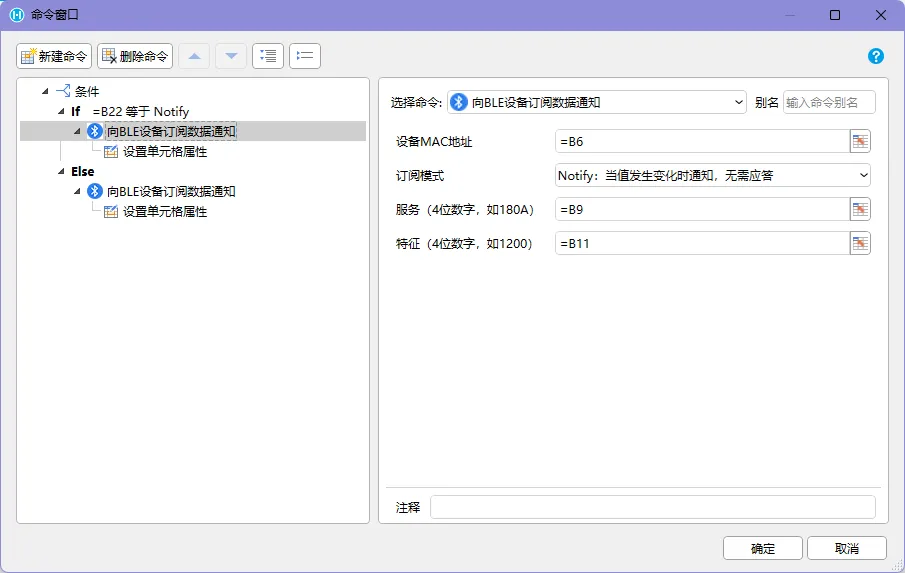Click the 取消 button
Image resolution: width=905 pixels, height=573 pixels.
click(x=847, y=548)
